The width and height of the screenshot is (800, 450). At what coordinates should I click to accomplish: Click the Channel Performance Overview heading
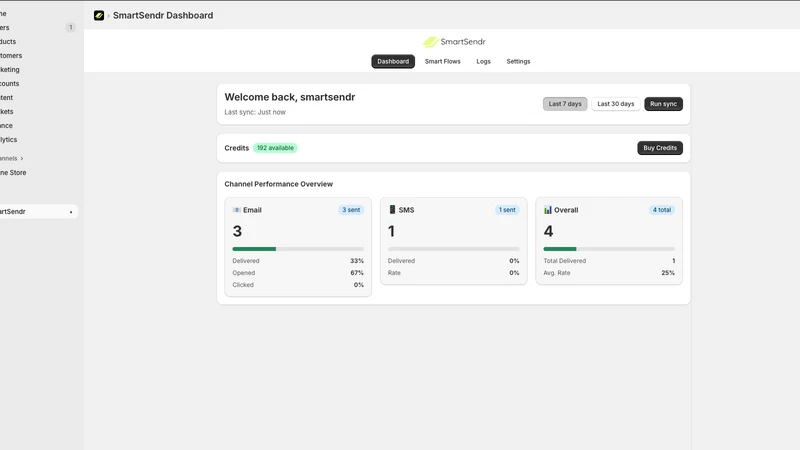(x=279, y=184)
